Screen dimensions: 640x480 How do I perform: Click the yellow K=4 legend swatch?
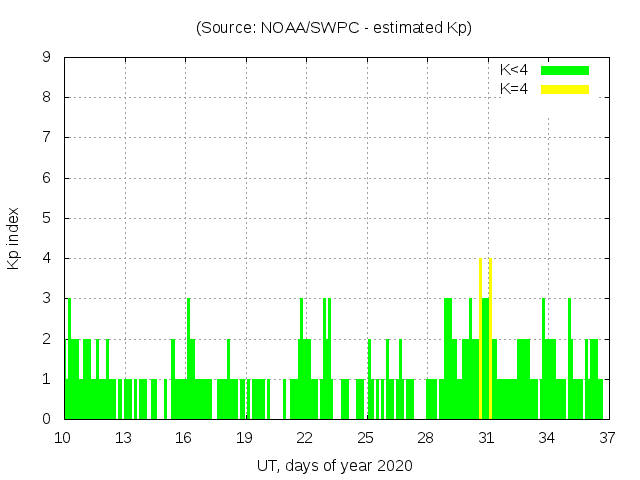tap(565, 89)
